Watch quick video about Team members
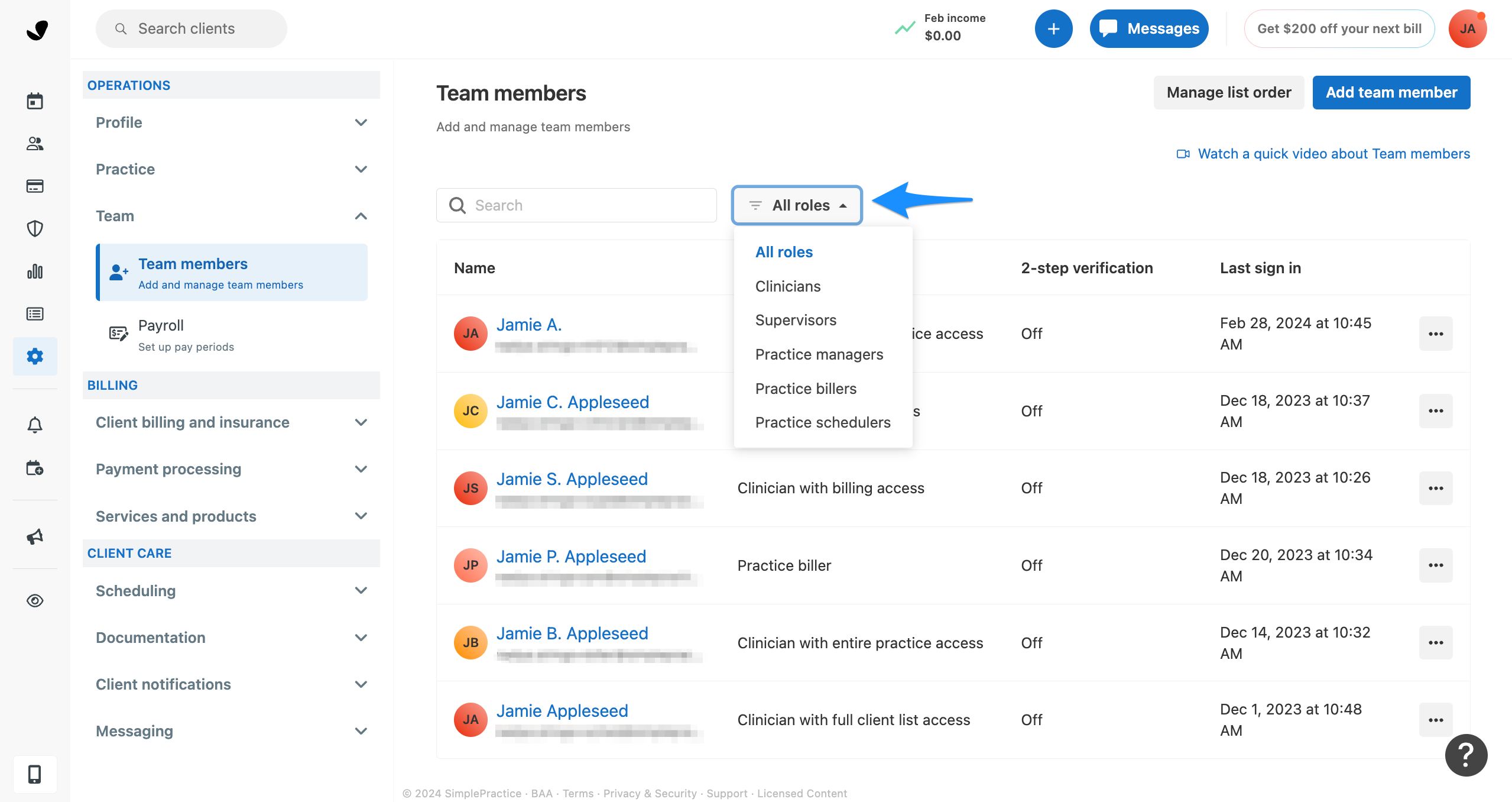 pos(1323,154)
